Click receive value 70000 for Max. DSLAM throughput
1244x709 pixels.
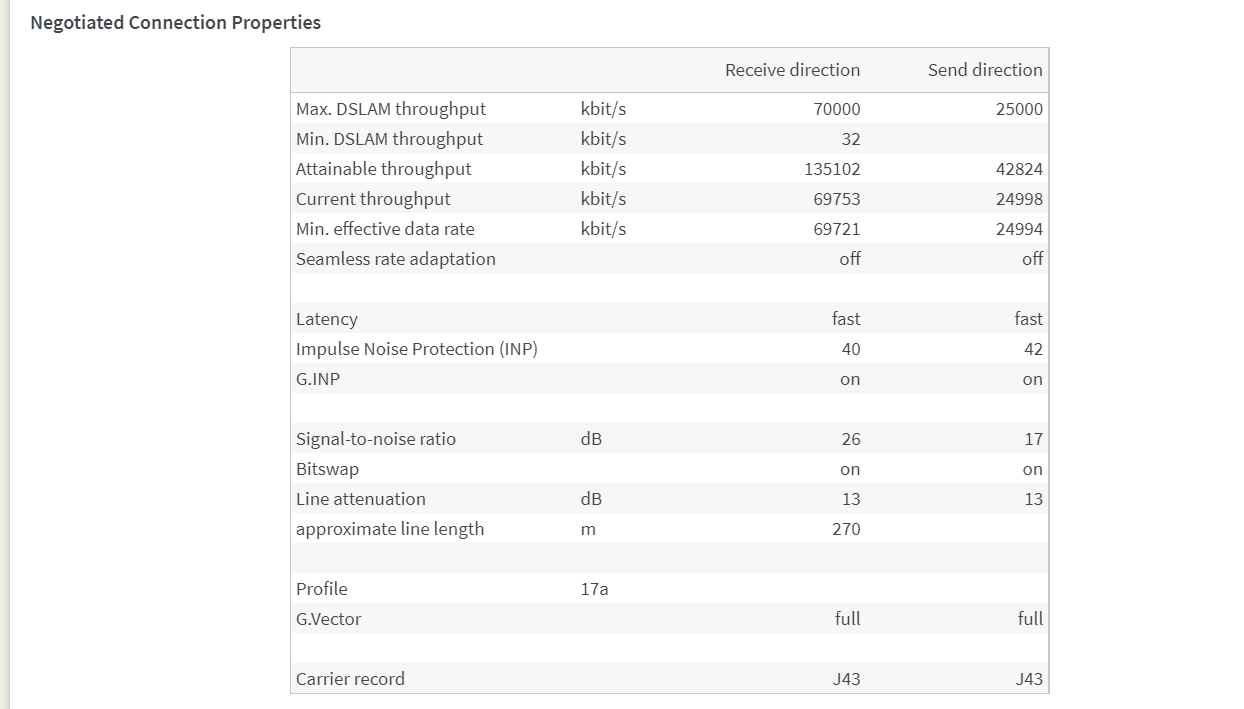pyautogui.click(x=836, y=109)
